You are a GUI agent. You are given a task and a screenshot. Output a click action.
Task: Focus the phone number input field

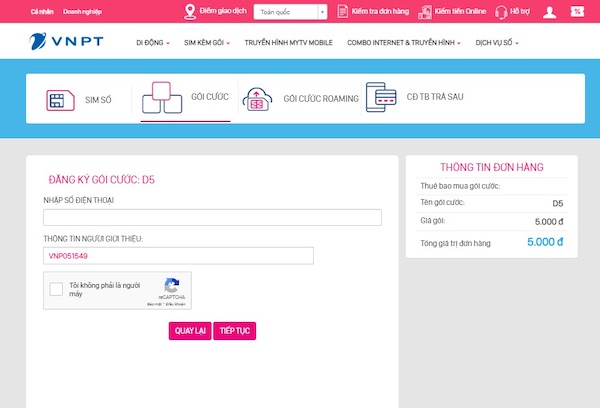click(x=212, y=217)
